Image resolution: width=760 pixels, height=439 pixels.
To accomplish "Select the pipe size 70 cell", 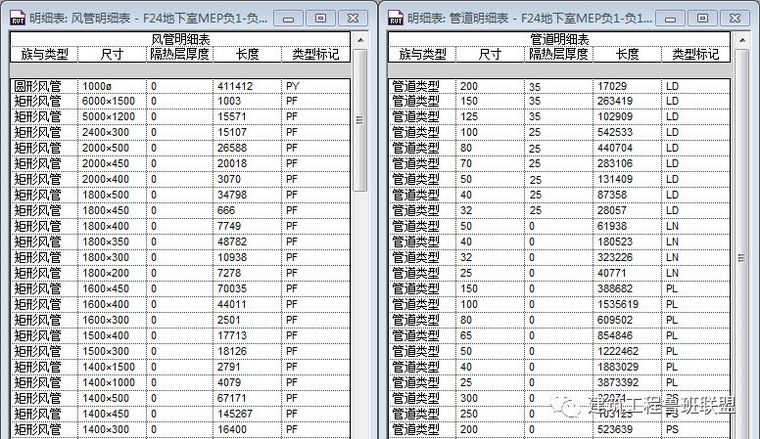I will (x=490, y=164).
